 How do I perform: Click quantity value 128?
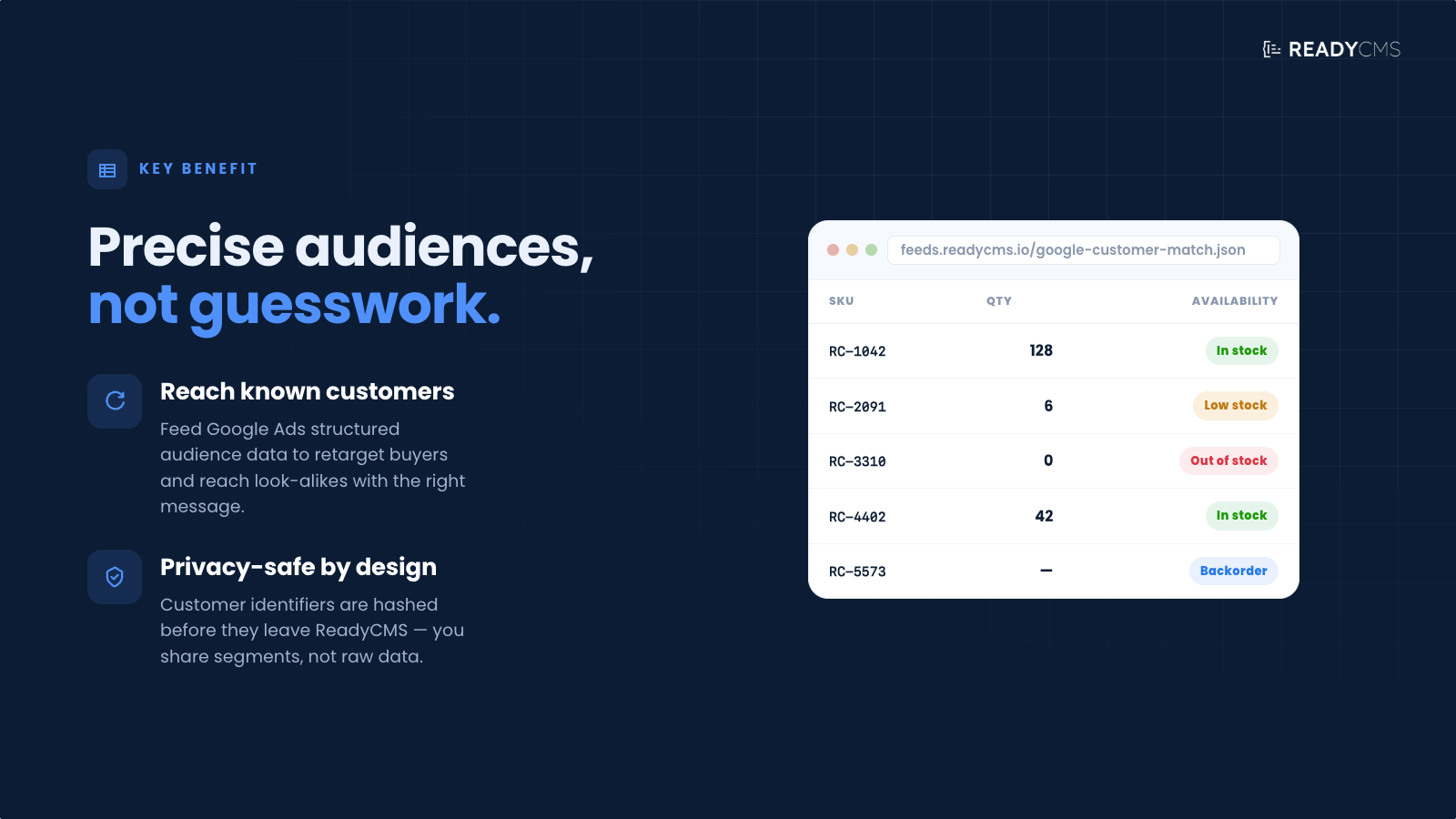click(x=1041, y=350)
